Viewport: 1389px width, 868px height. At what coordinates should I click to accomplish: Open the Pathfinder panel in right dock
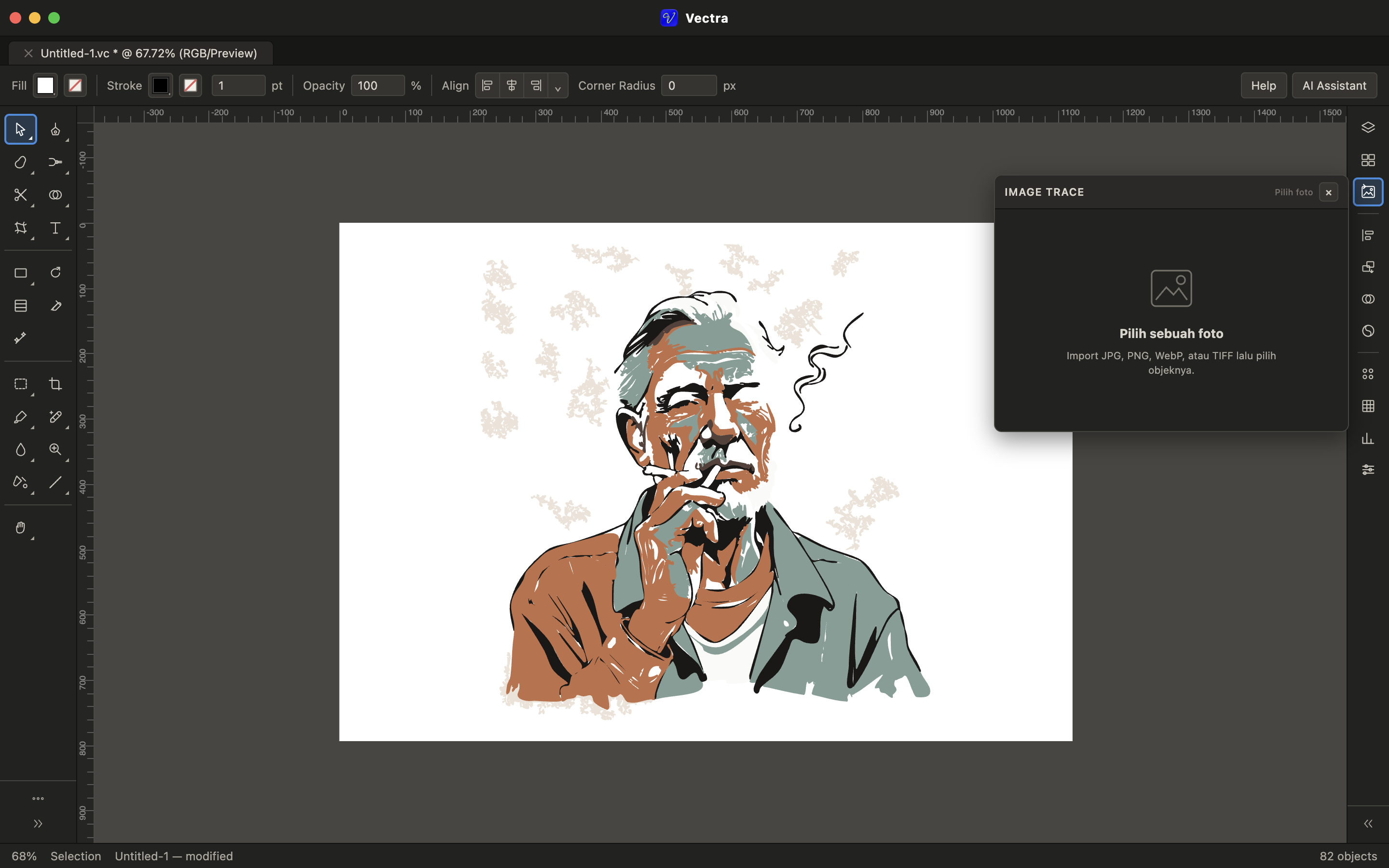1368,299
